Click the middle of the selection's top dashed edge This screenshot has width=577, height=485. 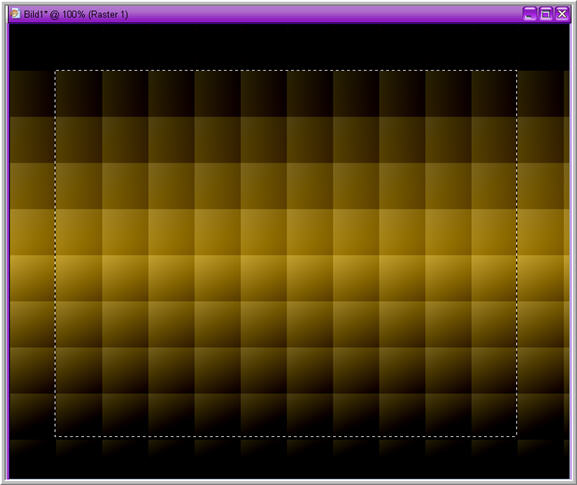point(286,71)
